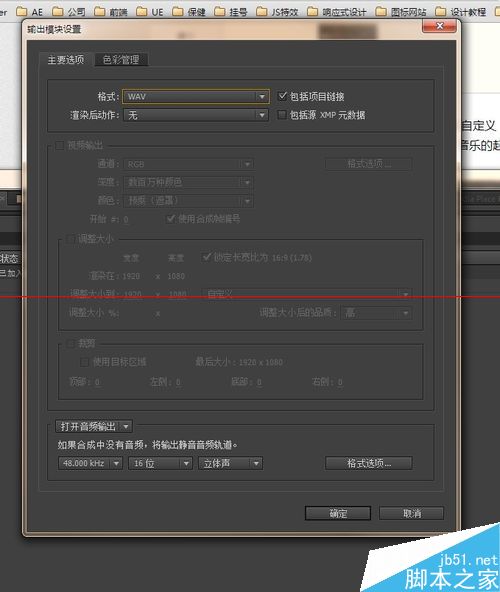500x592 pixels.
Task: Toggle the 包括源 XMP 元数据 checkbox
Action: [x=282, y=115]
